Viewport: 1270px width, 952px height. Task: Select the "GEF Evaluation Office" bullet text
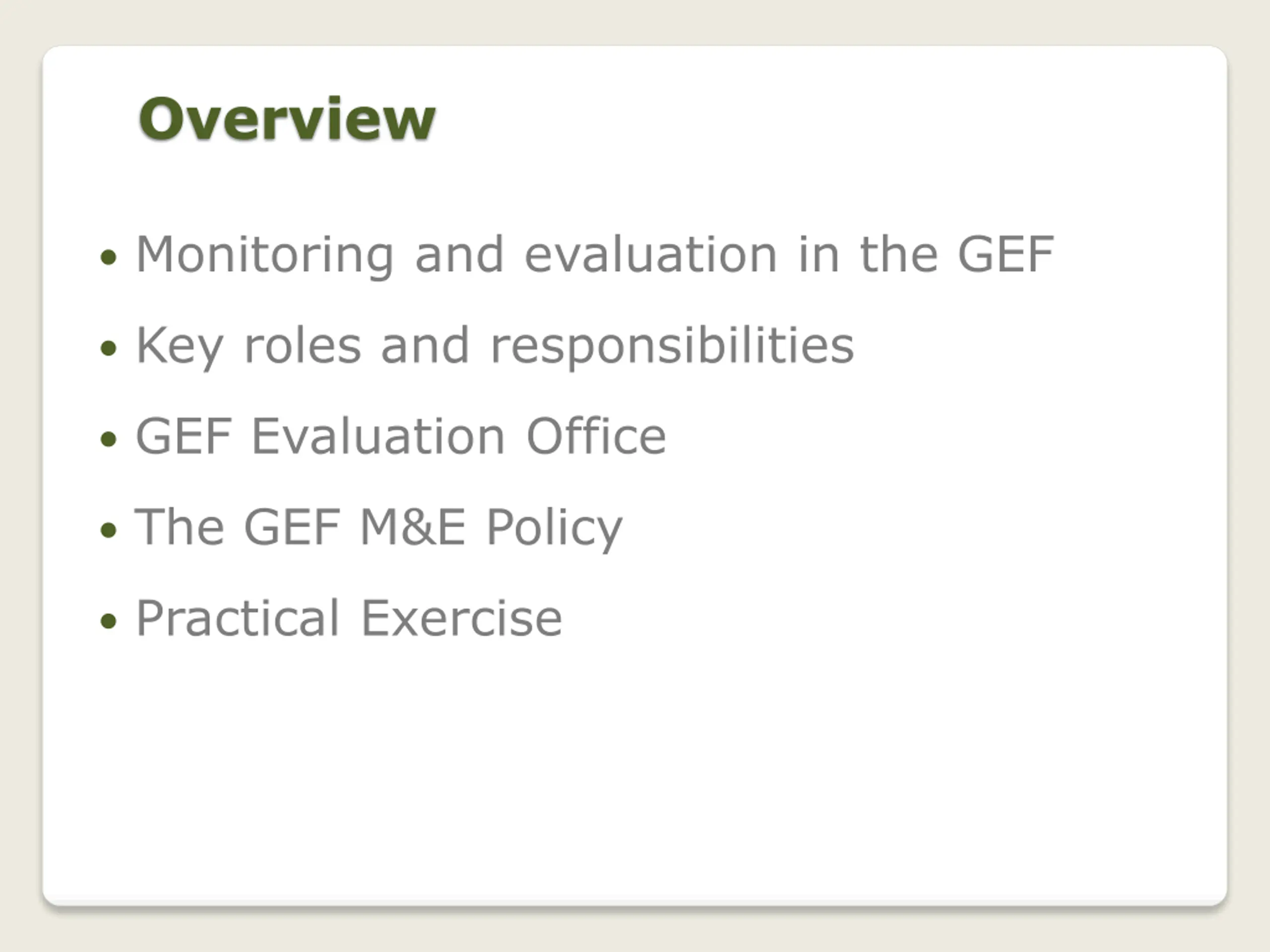pyautogui.click(x=401, y=437)
